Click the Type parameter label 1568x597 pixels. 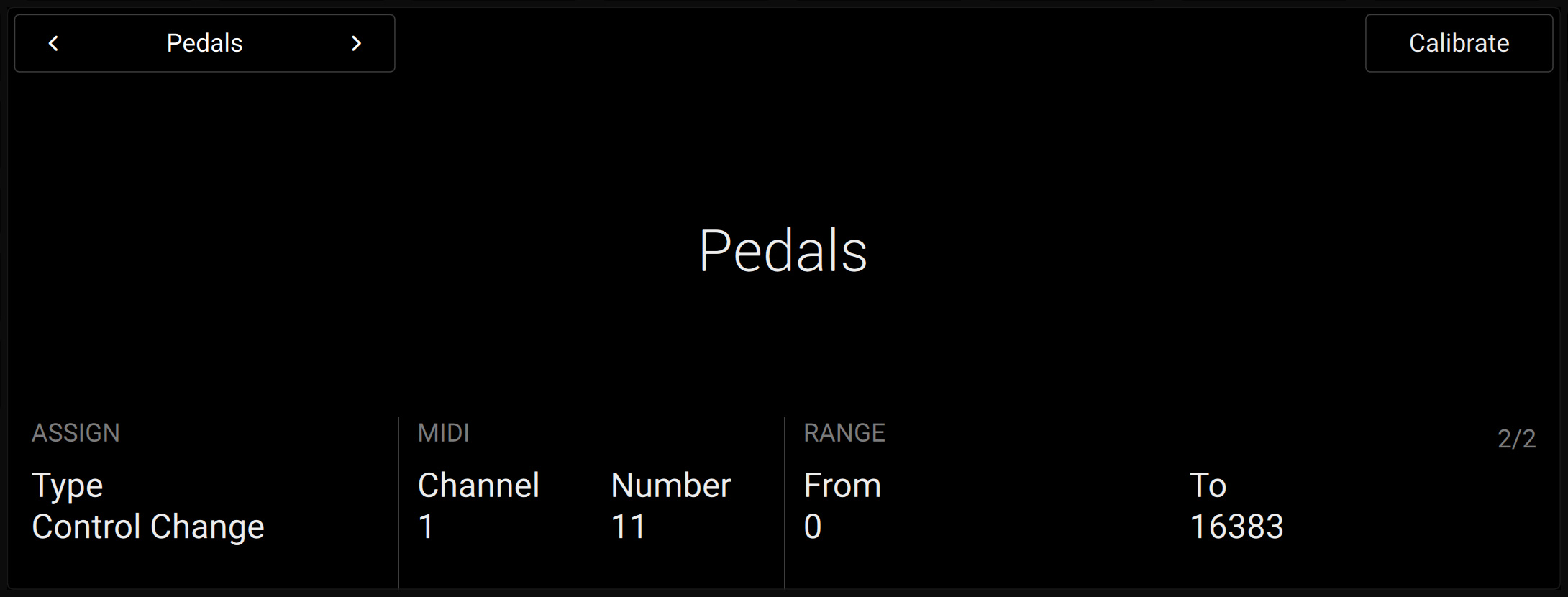point(68,486)
